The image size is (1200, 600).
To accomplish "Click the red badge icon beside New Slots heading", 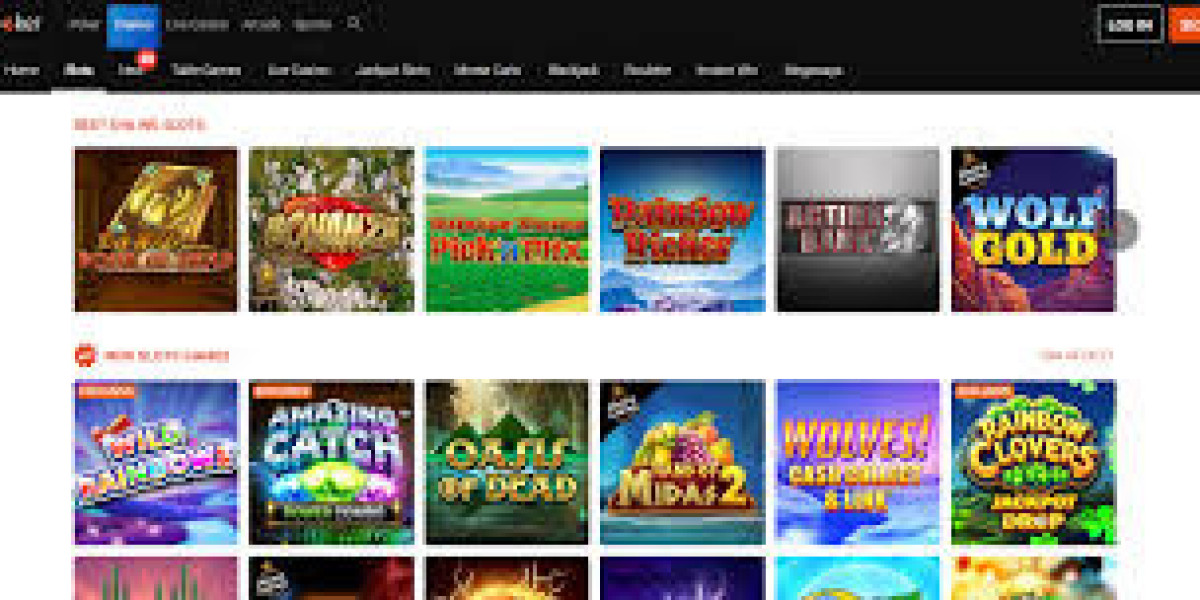I will [84, 355].
